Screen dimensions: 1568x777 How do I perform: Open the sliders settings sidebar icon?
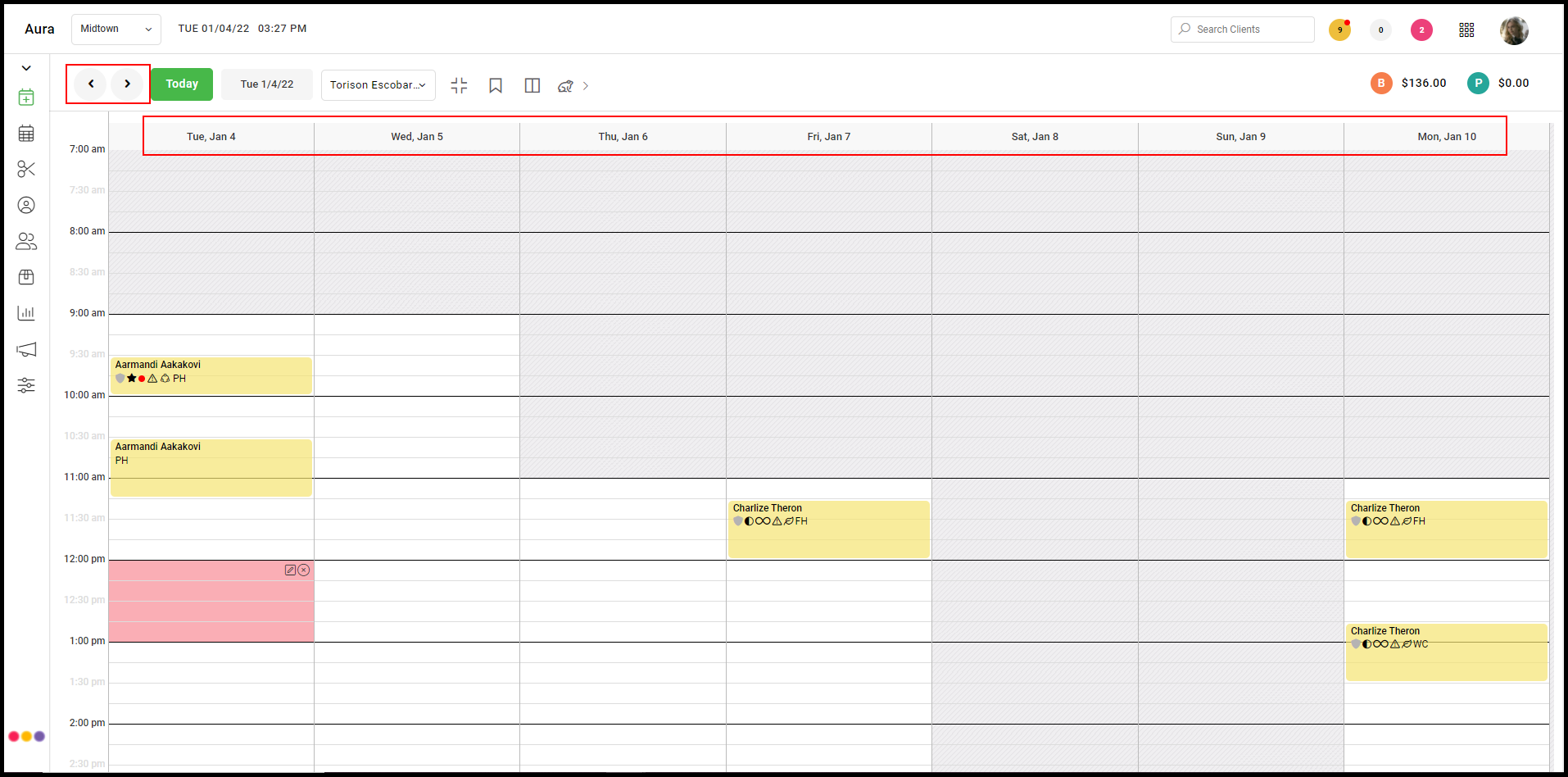(26, 385)
